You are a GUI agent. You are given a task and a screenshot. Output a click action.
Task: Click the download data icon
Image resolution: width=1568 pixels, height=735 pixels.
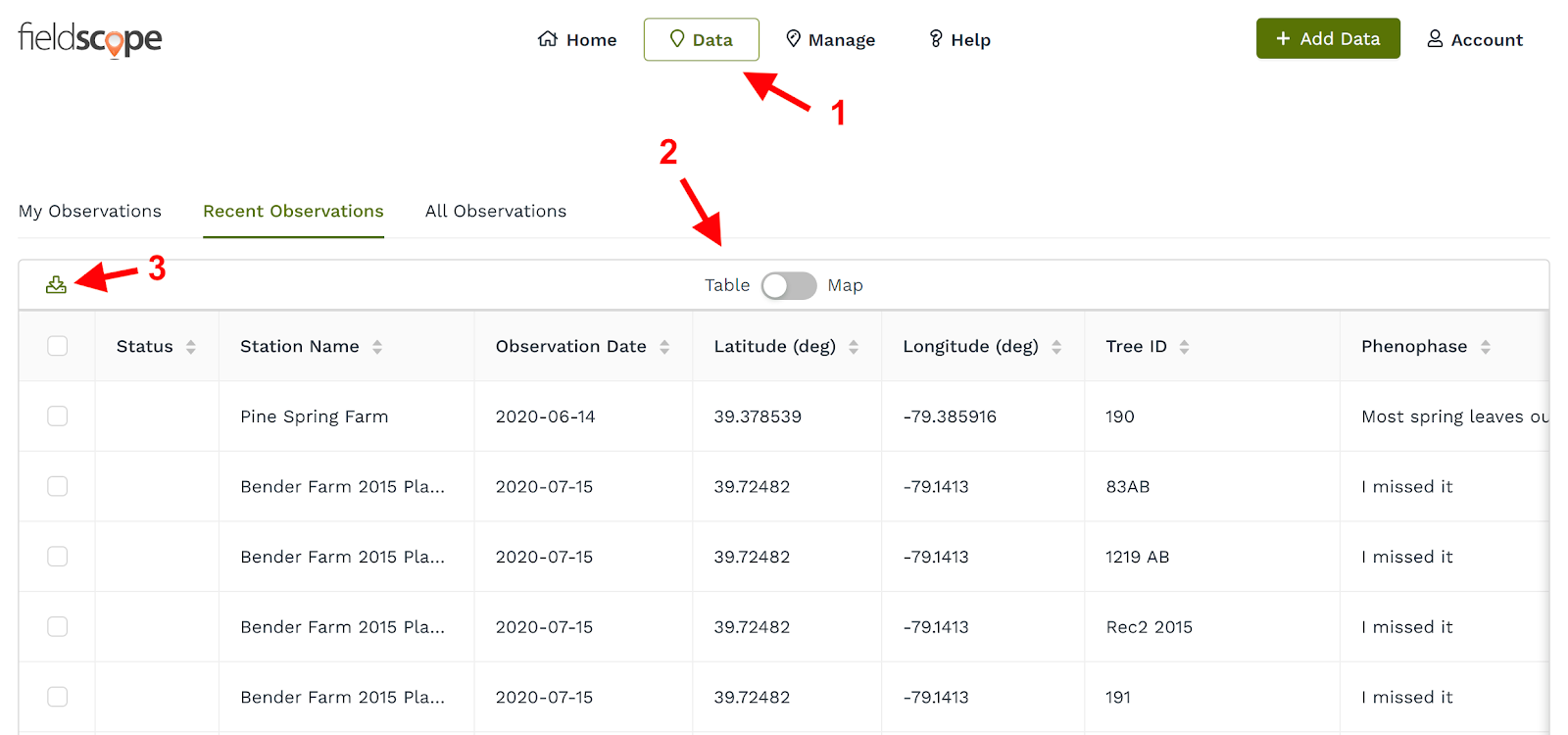click(56, 285)
